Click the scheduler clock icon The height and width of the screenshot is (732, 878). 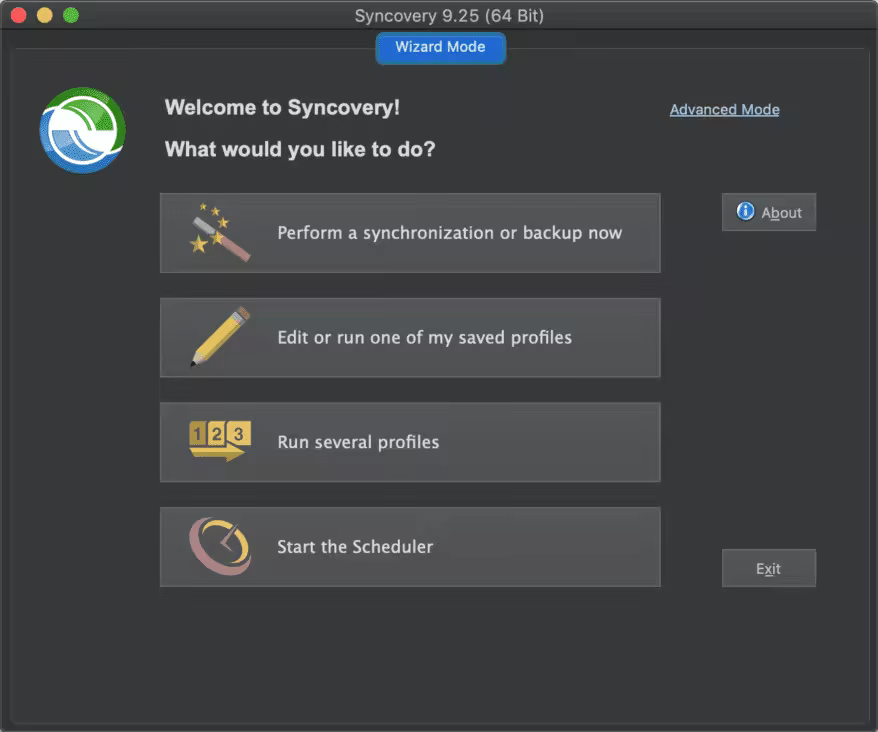click(x=220, y=546)
